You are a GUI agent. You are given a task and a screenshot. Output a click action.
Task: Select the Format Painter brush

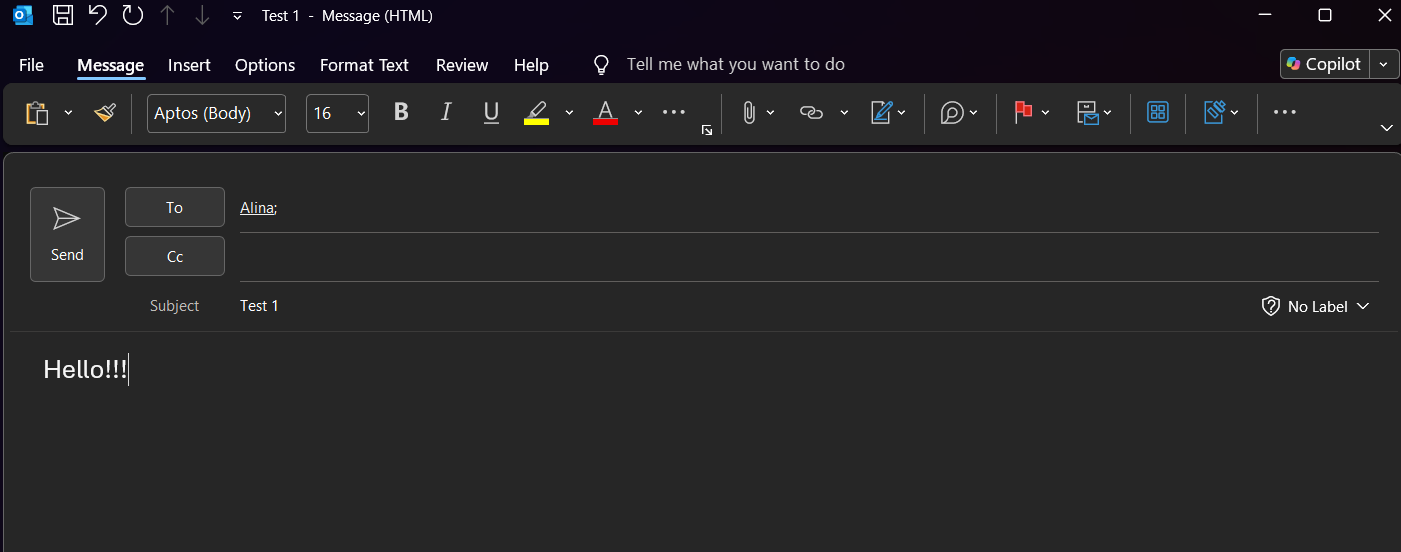pos(105,113)
